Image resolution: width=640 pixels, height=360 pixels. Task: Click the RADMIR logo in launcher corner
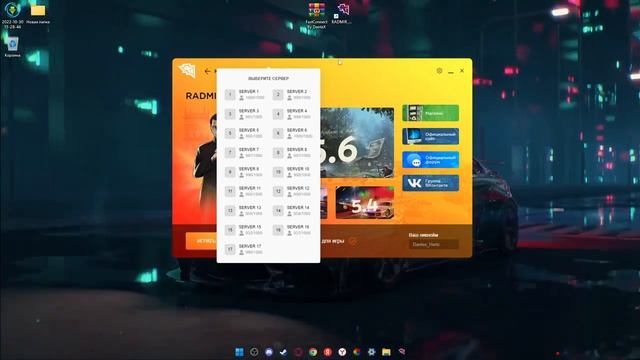coord(187,71)
